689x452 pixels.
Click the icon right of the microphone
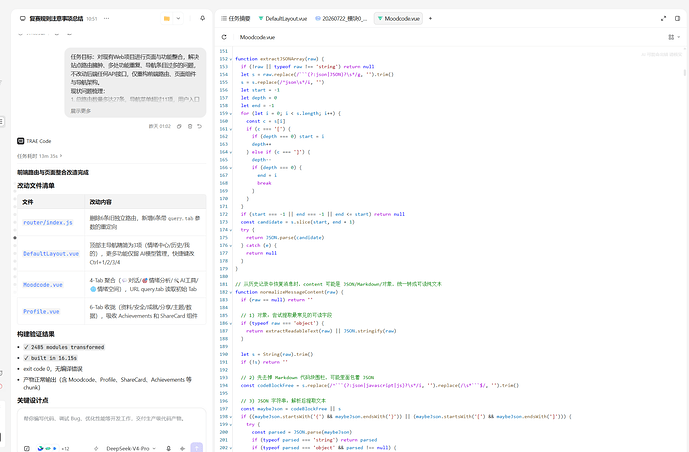(182, 448)
